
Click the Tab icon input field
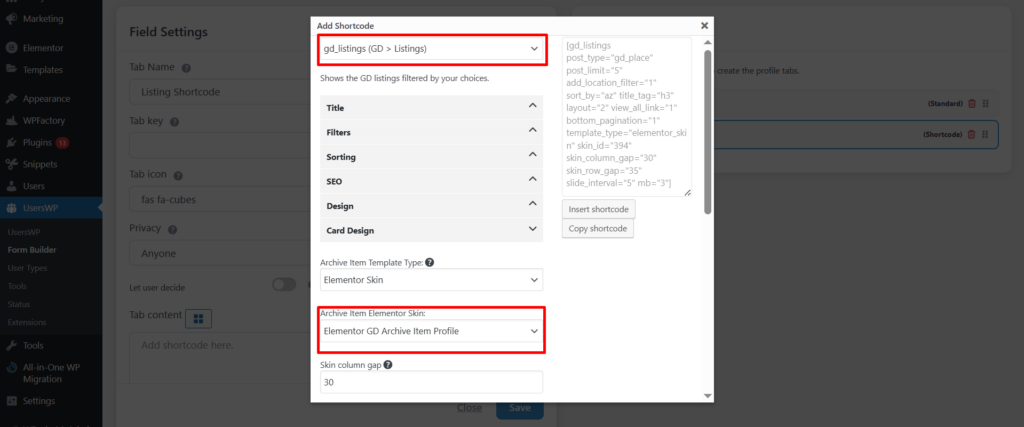[220, 199]
